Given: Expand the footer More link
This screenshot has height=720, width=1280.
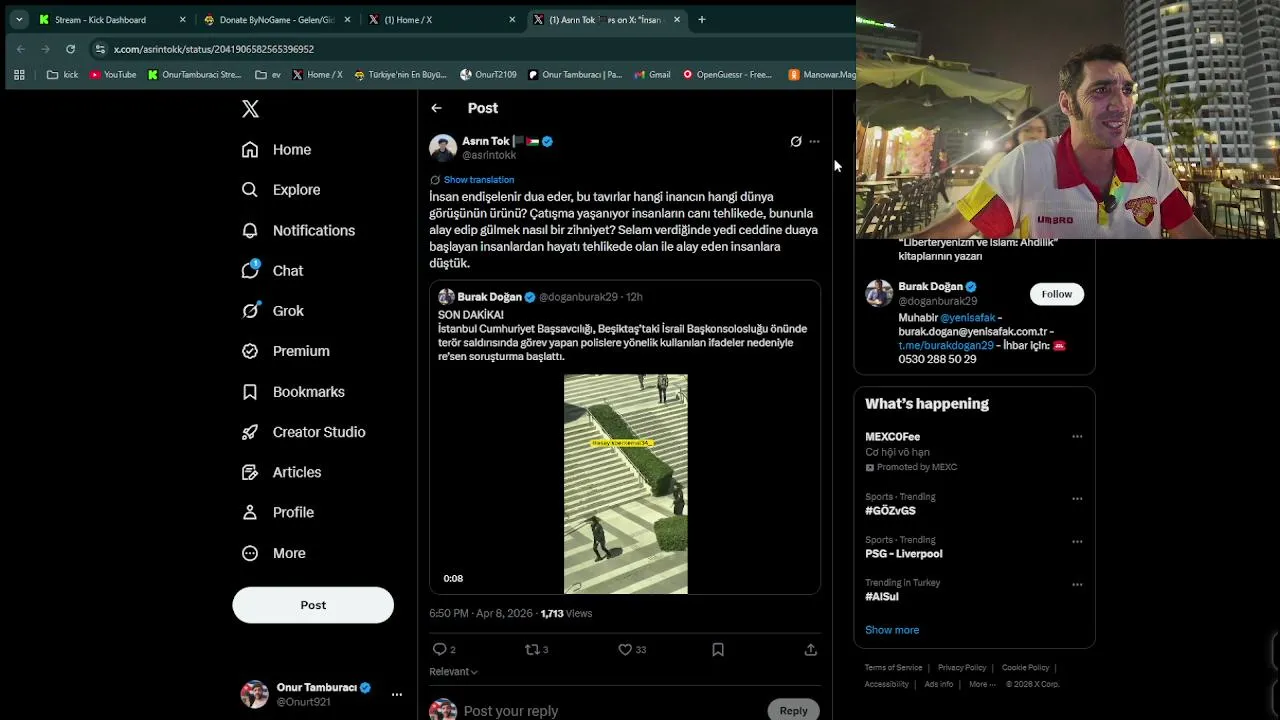Looking at the screenshot, I should 981,685.
